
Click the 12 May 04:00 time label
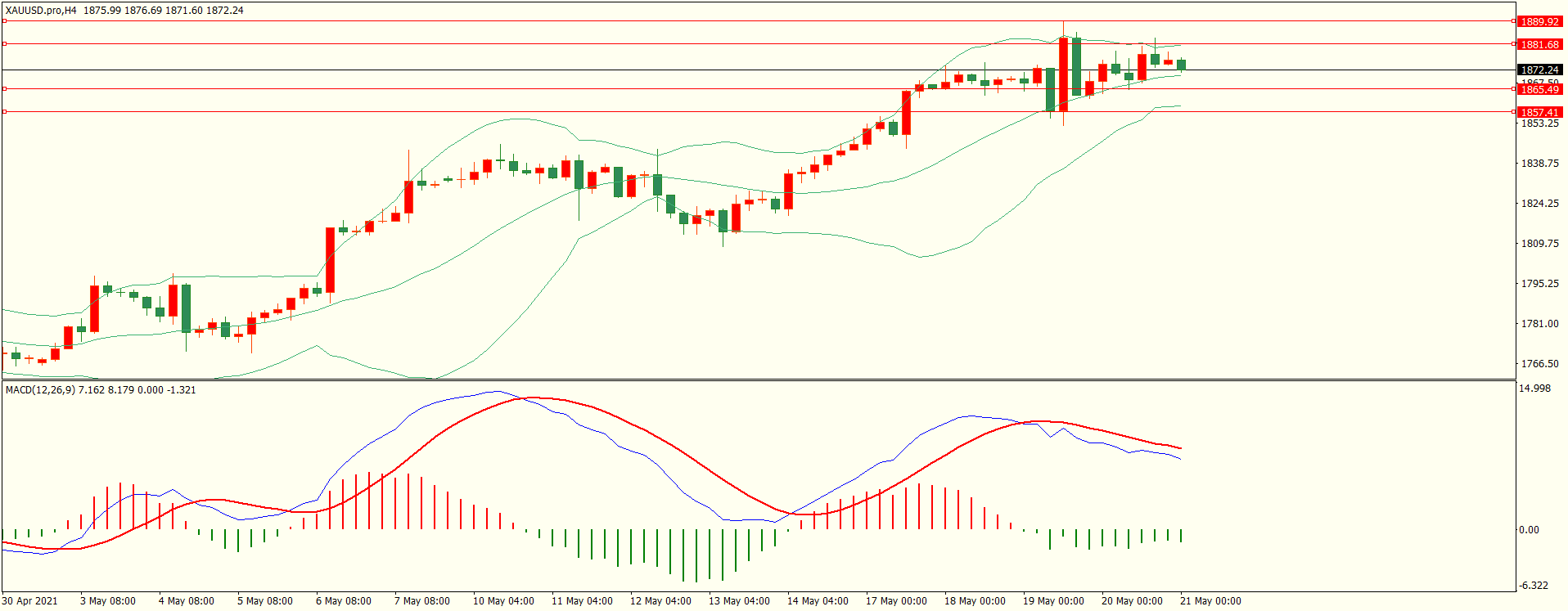point(660,601)
